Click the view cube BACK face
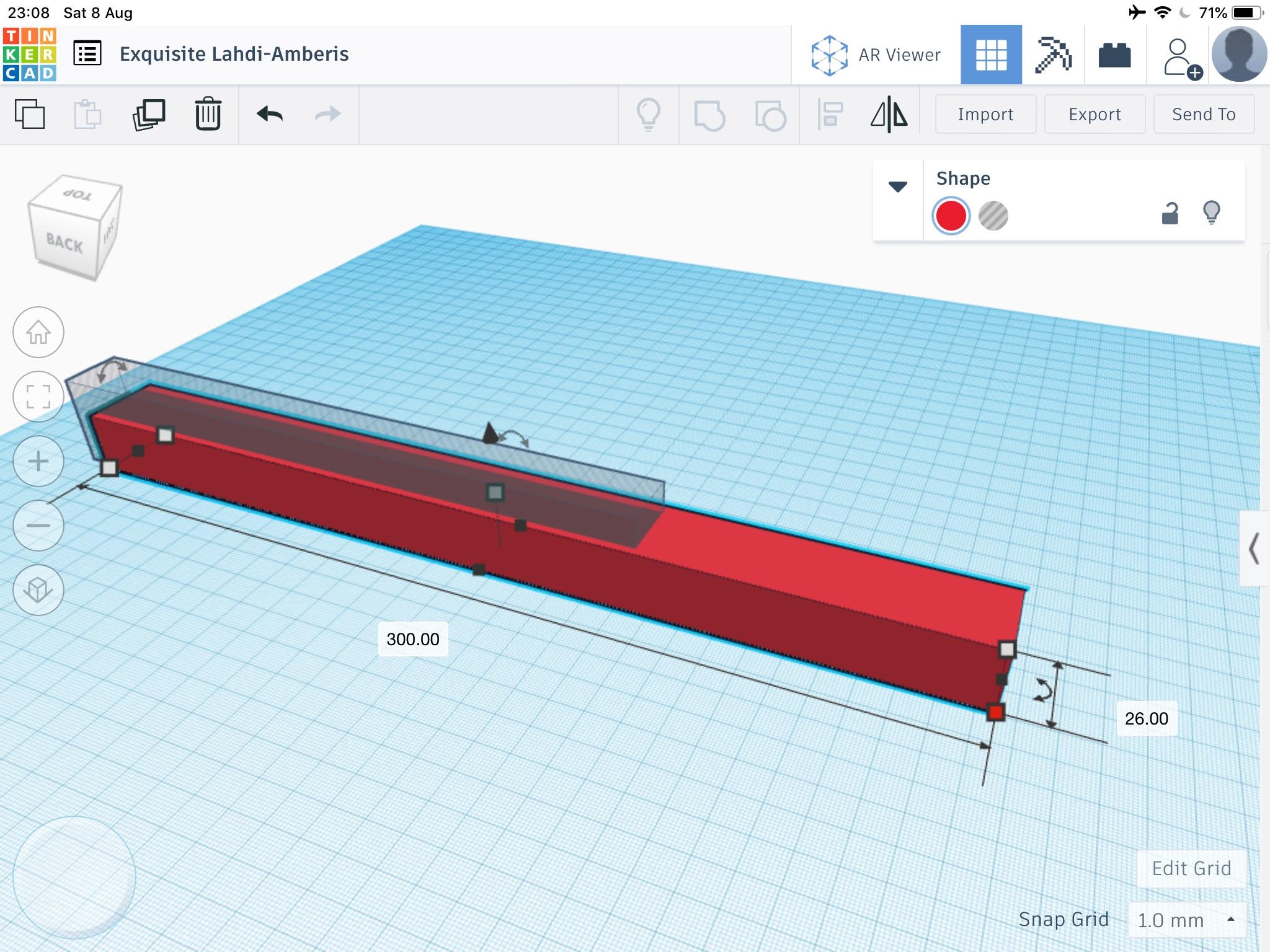Viewport: 1270px width, 952px height. pos(64,244)
